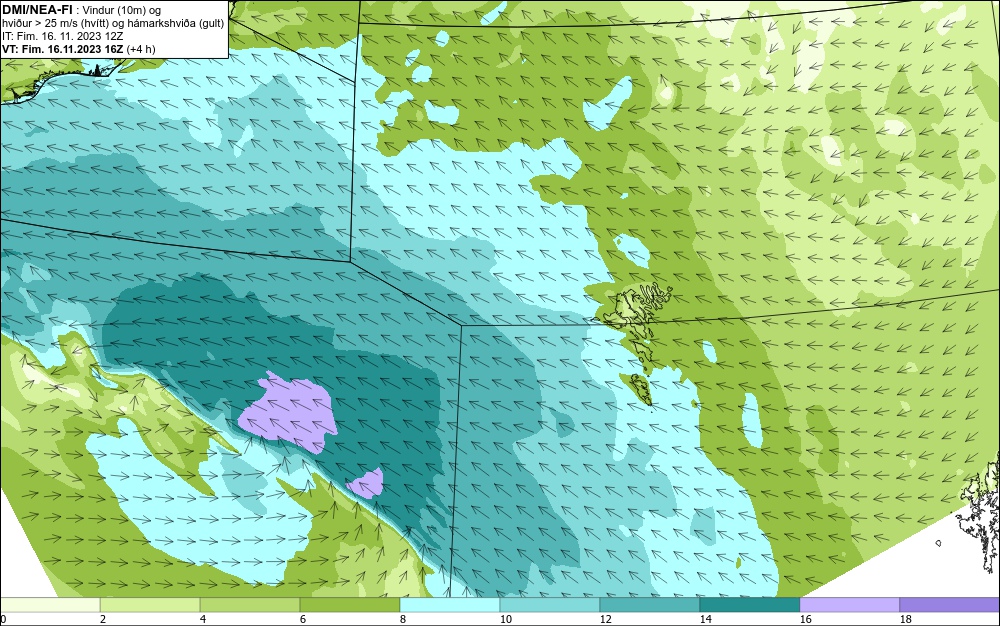This screenshot has width=1000, height=626.
Task: Select the 6–8 m/s olive green swatch
Action: point(349,604)
